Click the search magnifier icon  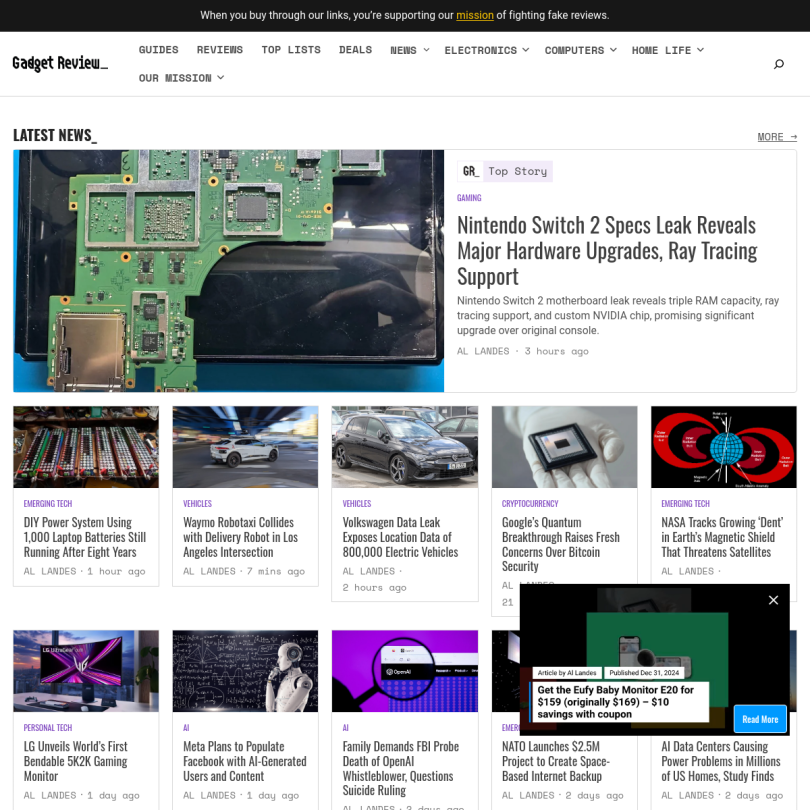point(779,64)
